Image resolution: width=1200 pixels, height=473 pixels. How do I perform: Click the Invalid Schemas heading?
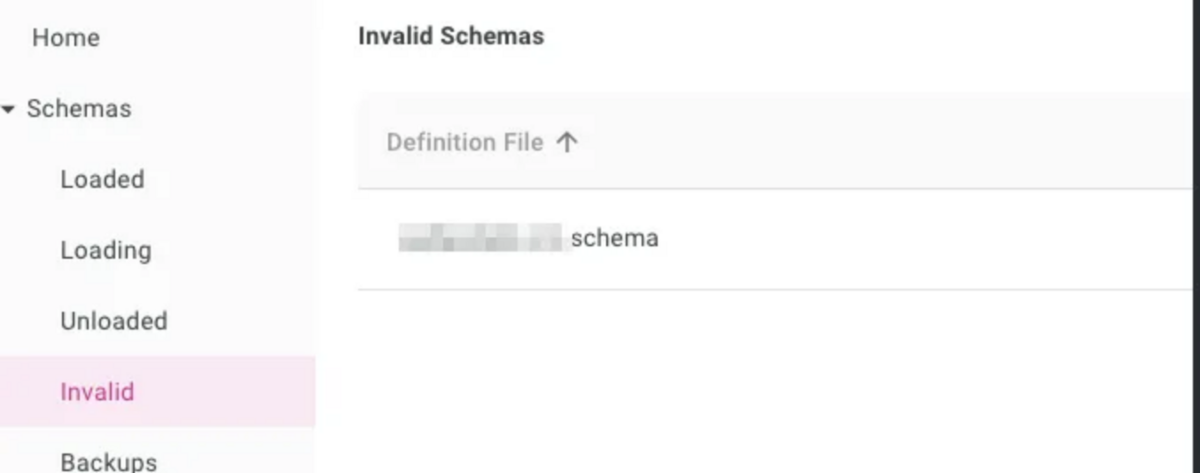451,37
